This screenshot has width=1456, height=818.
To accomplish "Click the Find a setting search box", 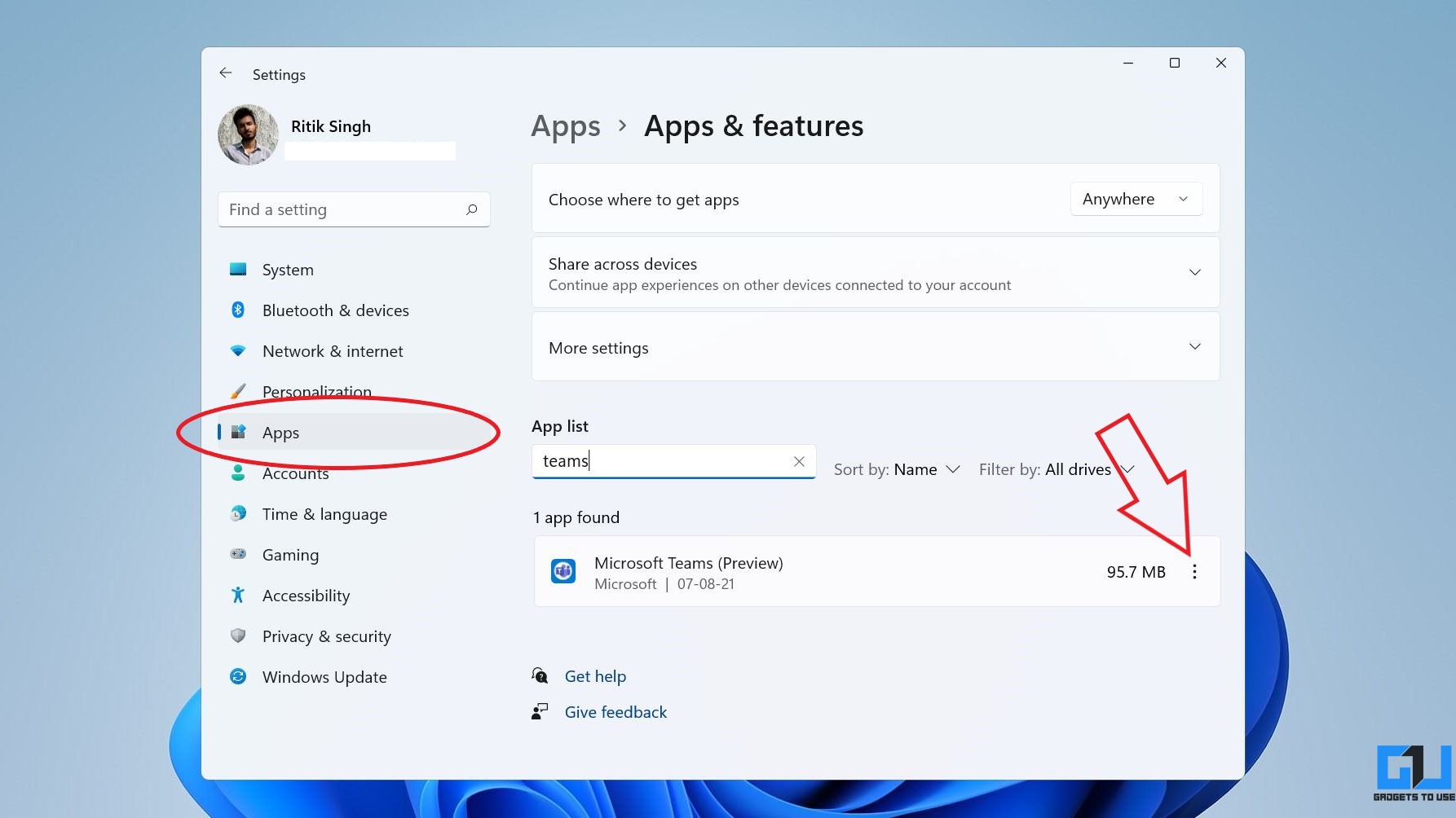I will pos(354,209).
